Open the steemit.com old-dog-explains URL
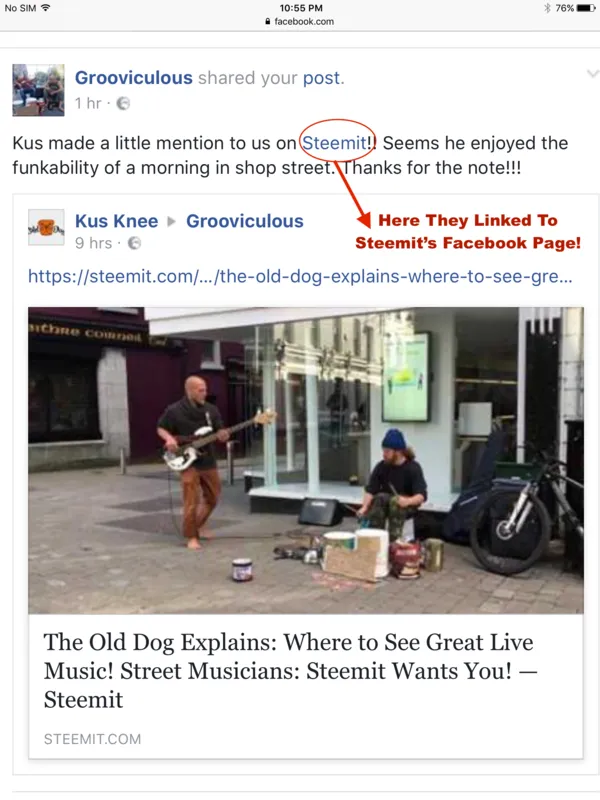This screenshot has height=800, width=600. 300,276
